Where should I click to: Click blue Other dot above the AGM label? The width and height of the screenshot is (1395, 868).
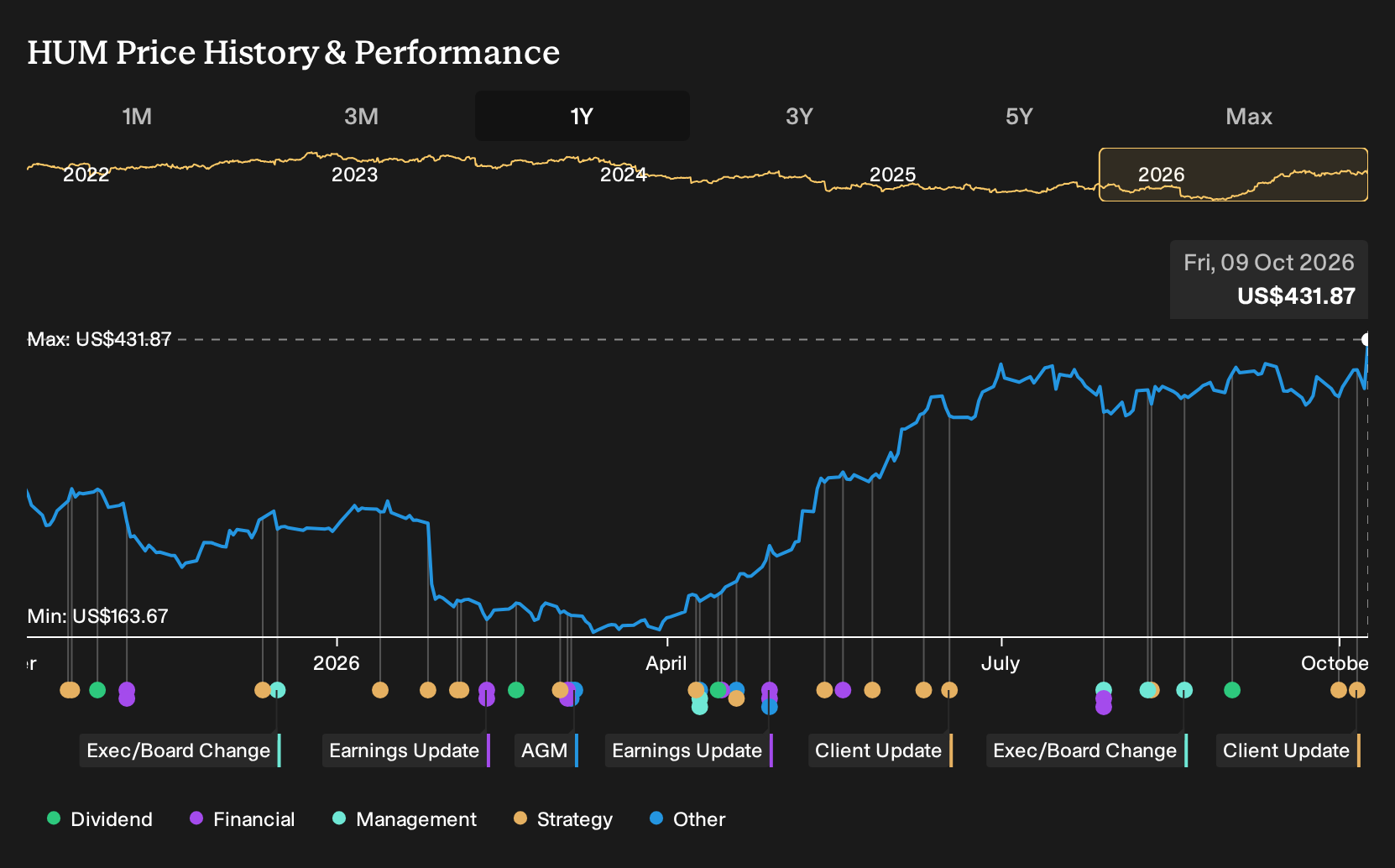coord(575,690)
